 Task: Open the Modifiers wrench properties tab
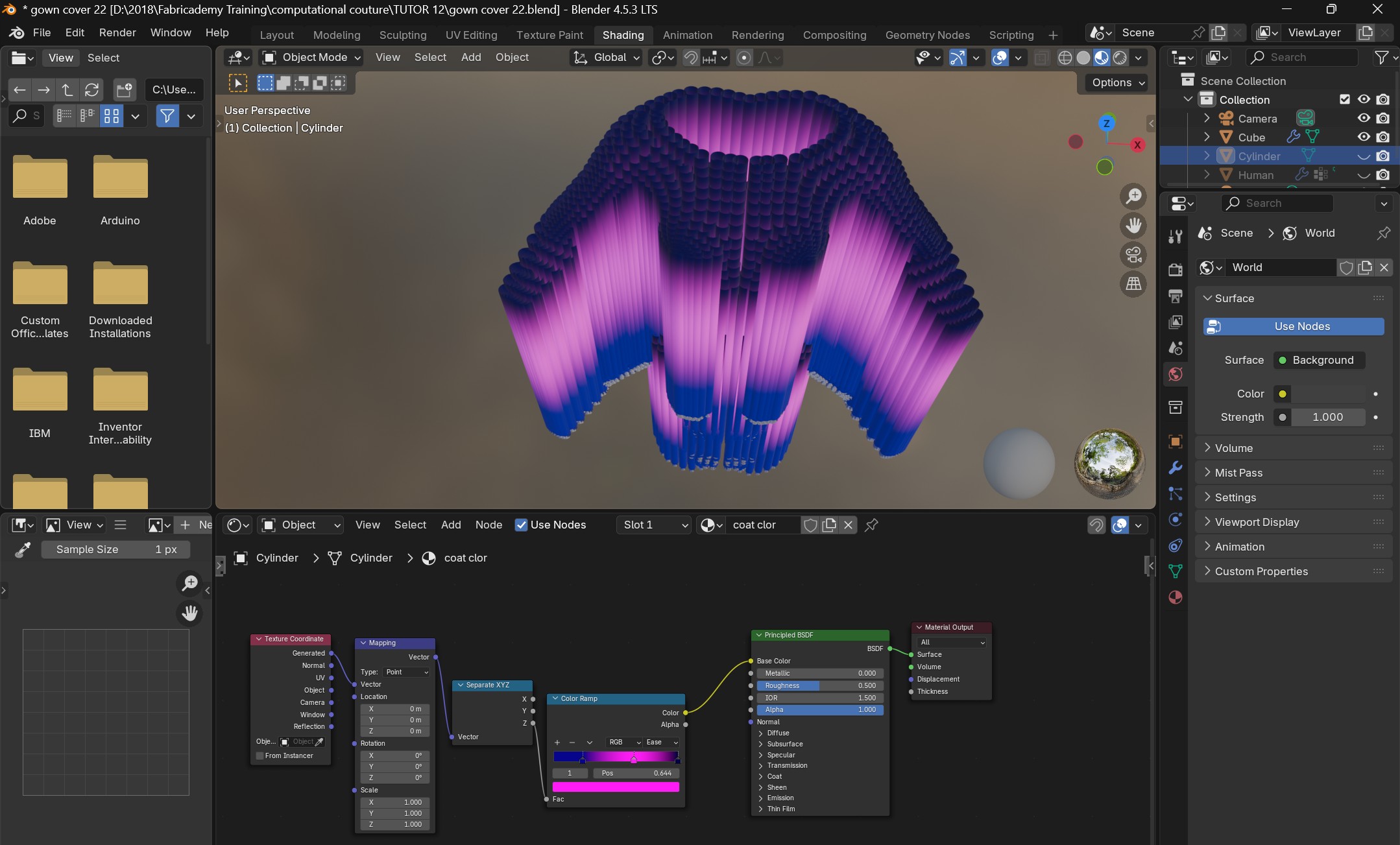coord(1175,468)
